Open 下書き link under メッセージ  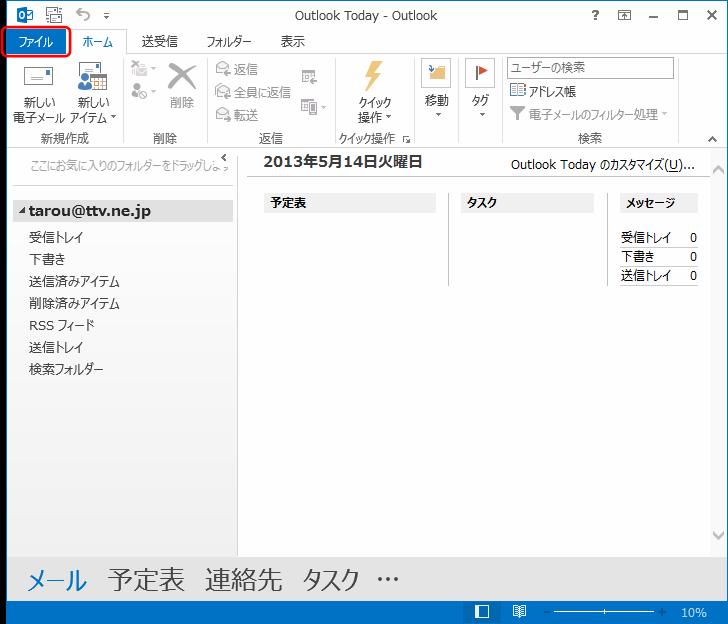[637, 257]
